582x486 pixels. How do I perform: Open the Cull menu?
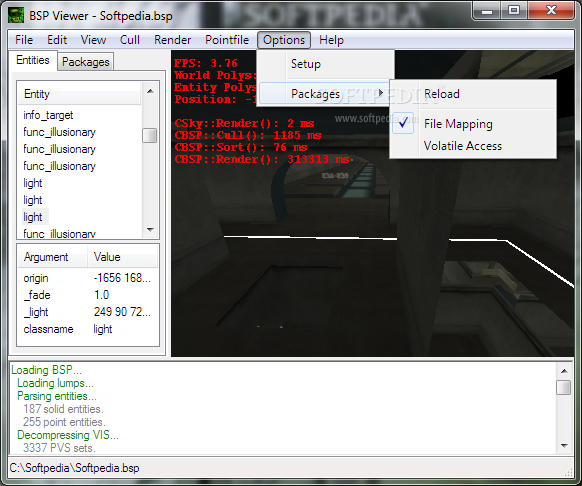tap(130, 40)
